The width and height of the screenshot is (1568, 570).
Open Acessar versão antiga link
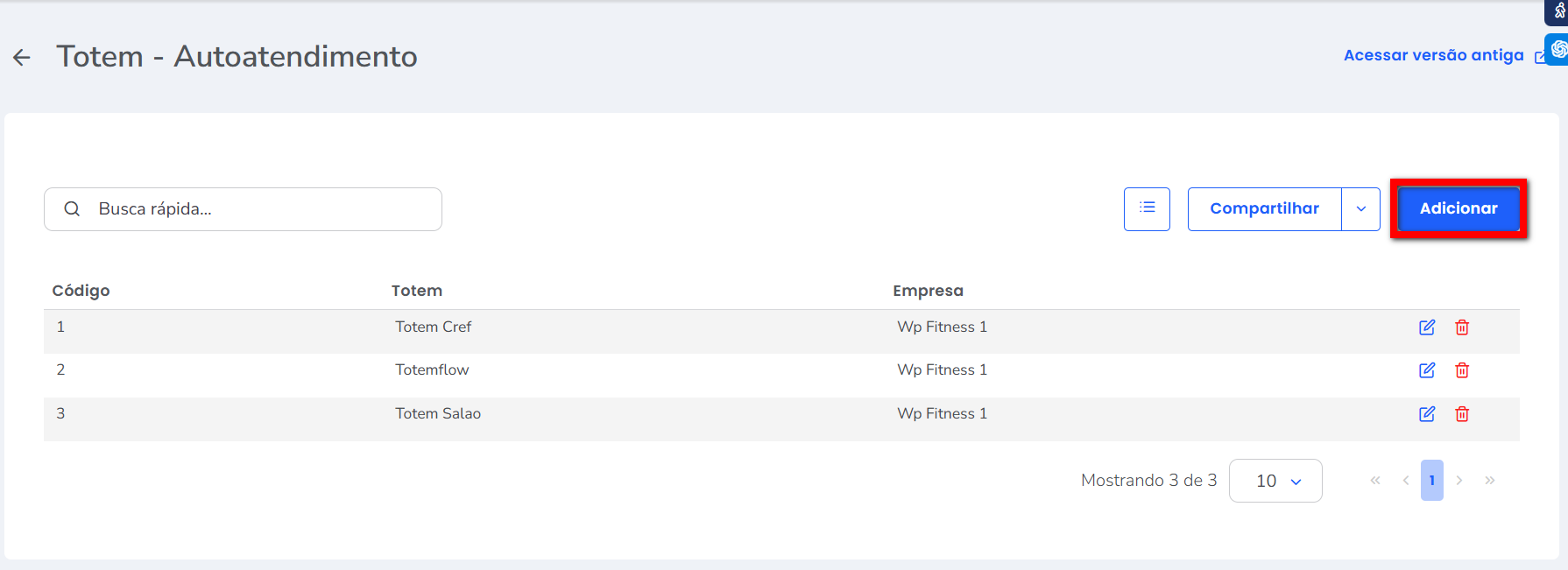[1434, 55]
